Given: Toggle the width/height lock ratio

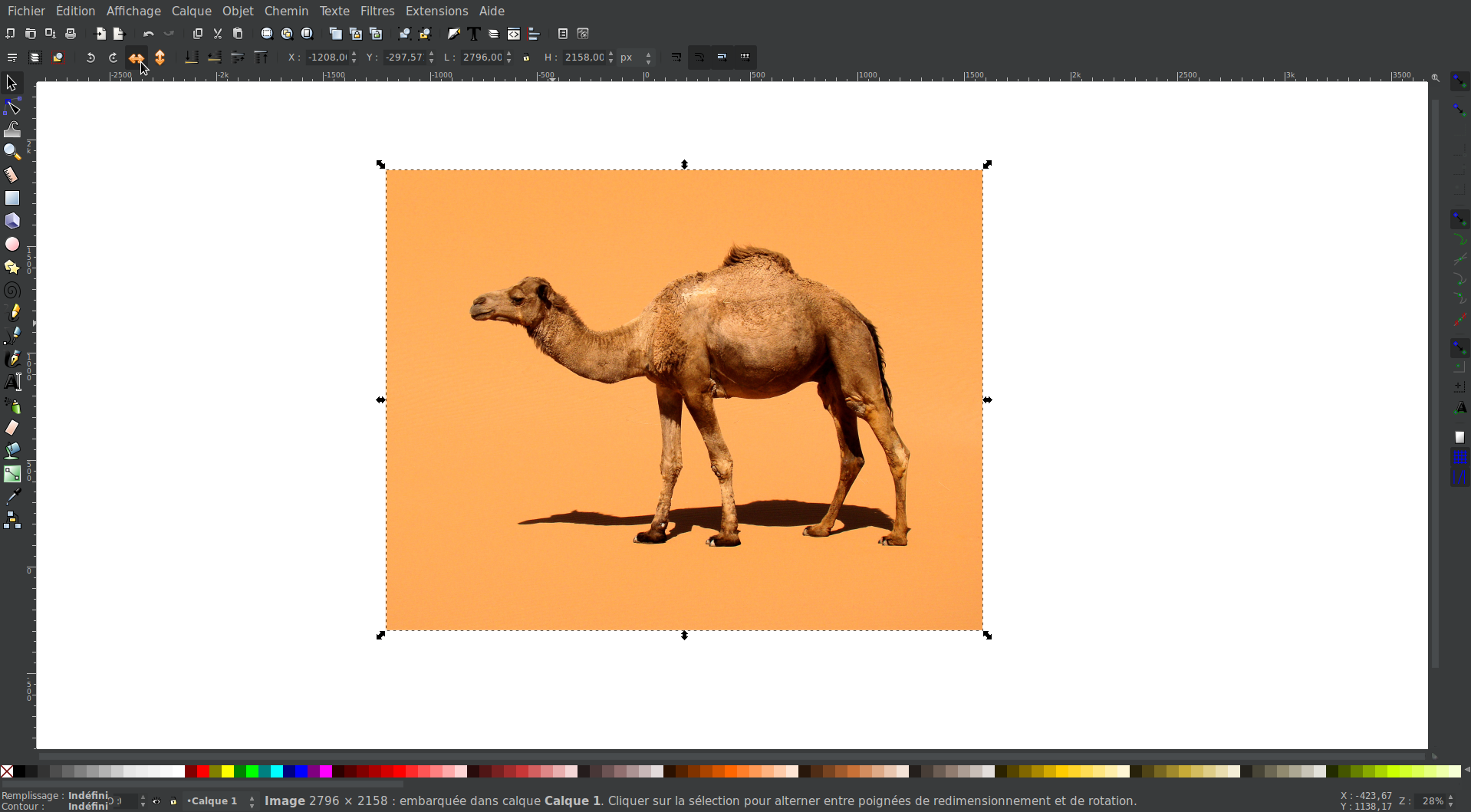Looking at the screenshot, I should [x=528, y=58].
